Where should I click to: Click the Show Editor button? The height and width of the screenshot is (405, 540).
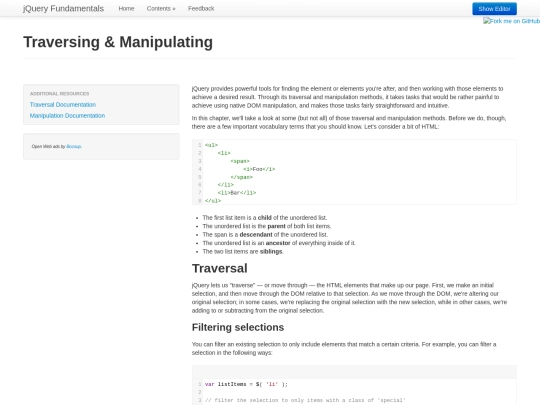(x=494, y=9)
